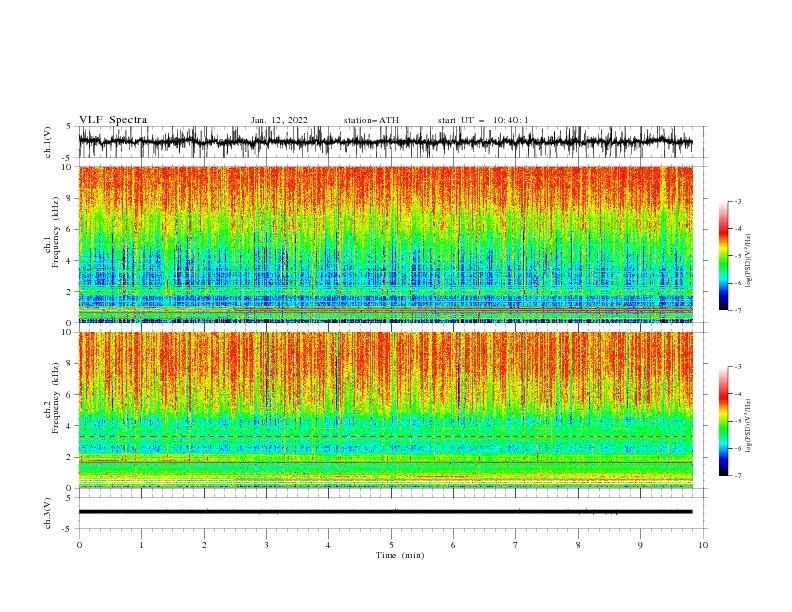Viewport: 792px width, 612px height.
Task: Click the ch.2 color bar legend
Action: (723, 421)
